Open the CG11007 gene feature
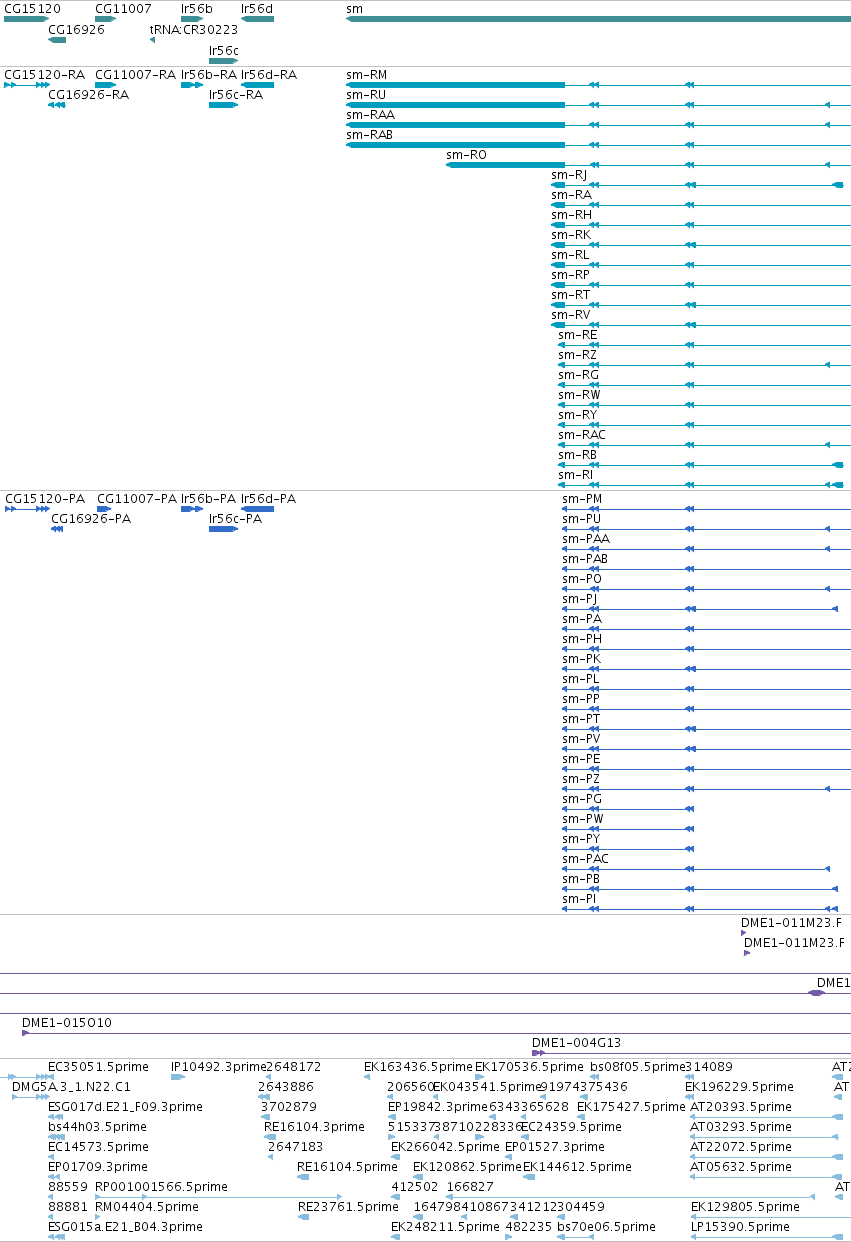The image size is (851, 1242). click(106, 19)
